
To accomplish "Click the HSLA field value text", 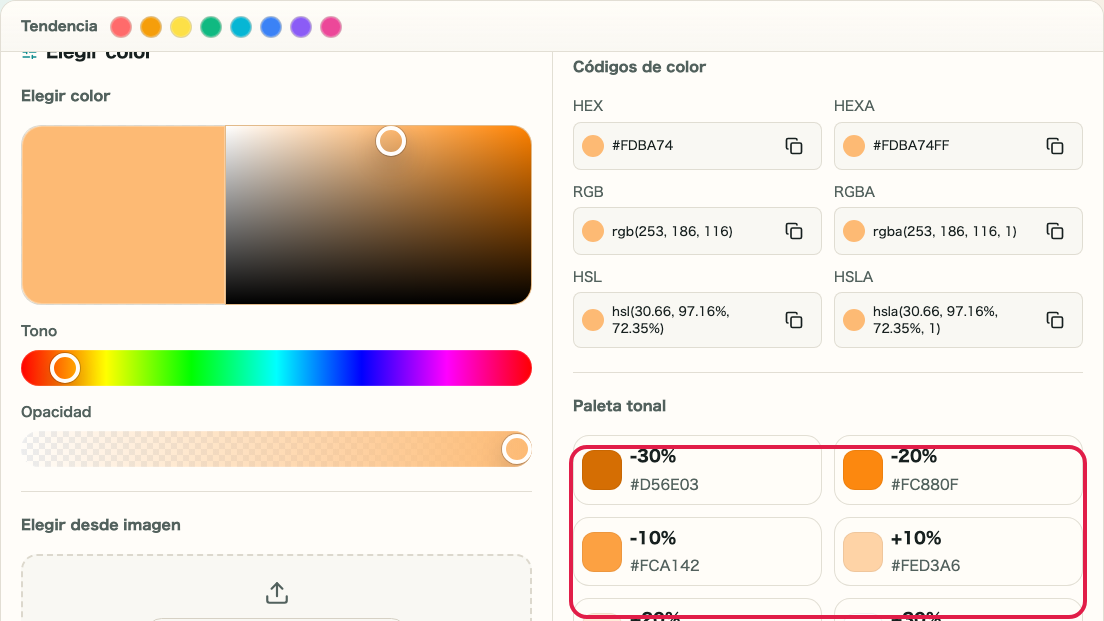I will tap(935, 320).
